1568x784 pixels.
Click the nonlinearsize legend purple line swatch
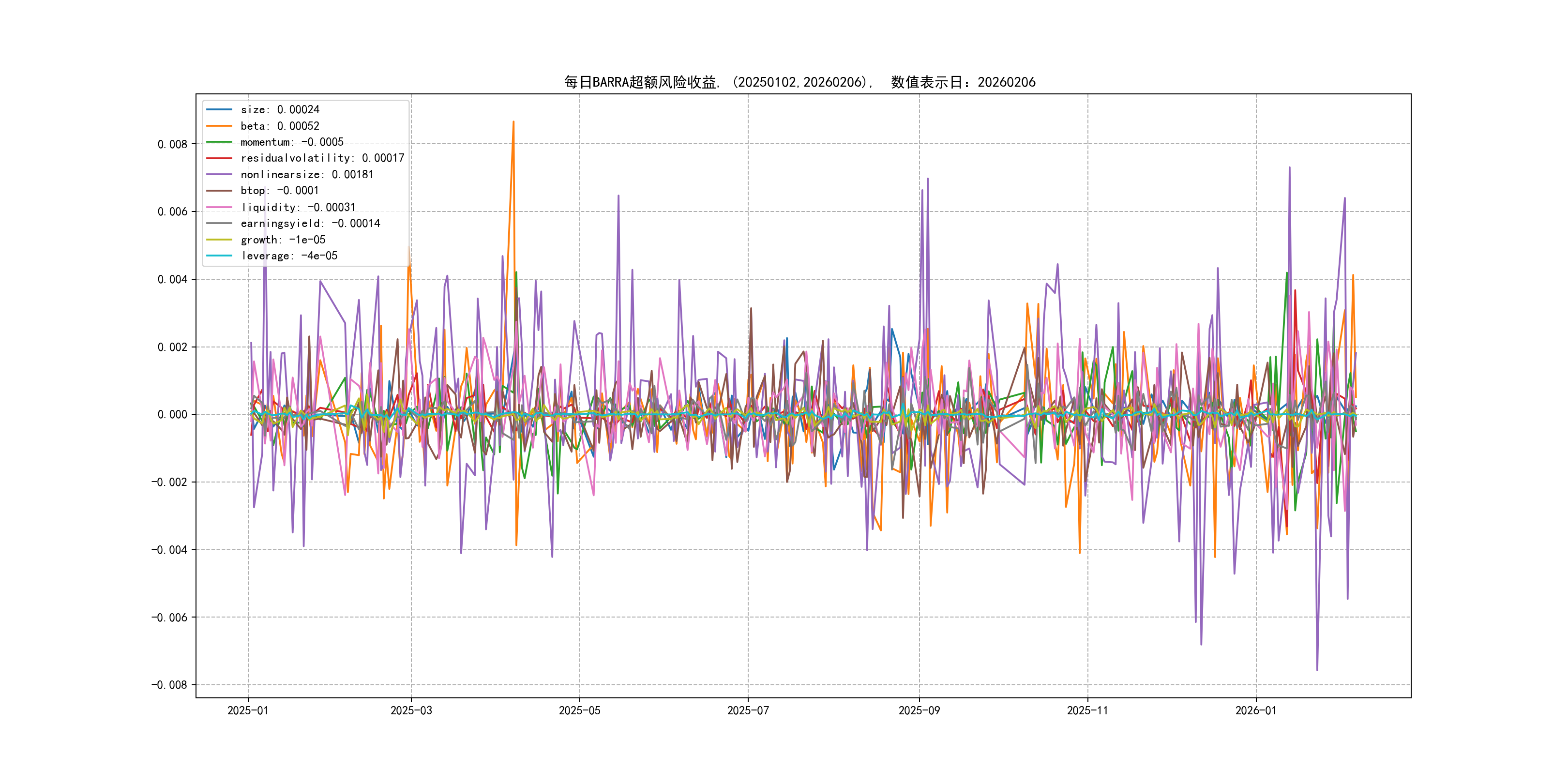pyautogui.click(x=219, y=175)
